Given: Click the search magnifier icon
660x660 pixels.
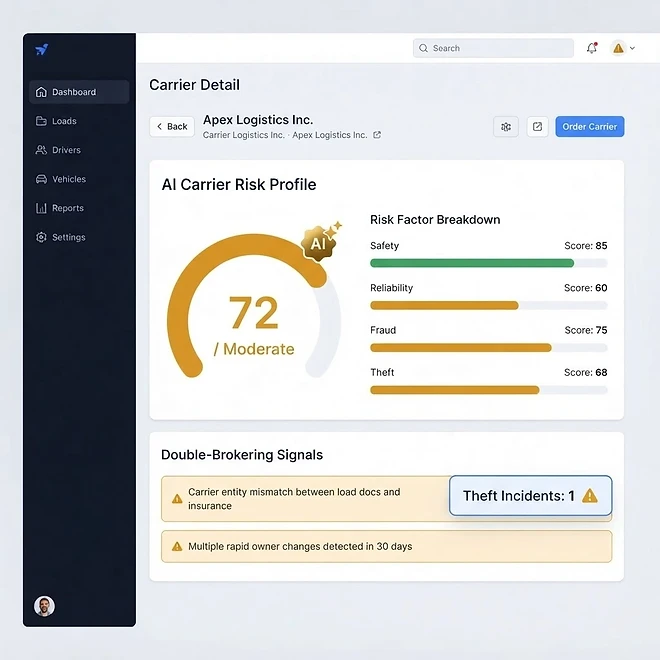Looking at the screenshot, I should click(423, 48).
